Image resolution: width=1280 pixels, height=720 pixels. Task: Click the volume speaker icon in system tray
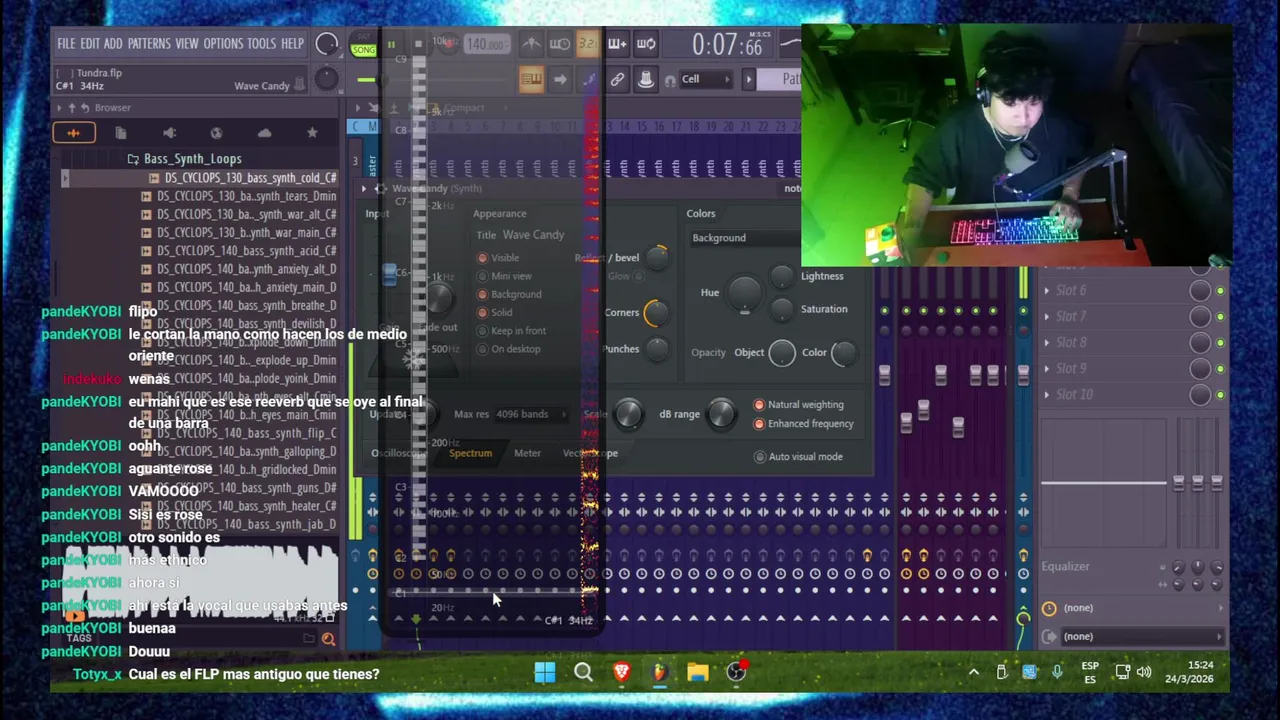pyautogui.click(x=1144, y=673)
